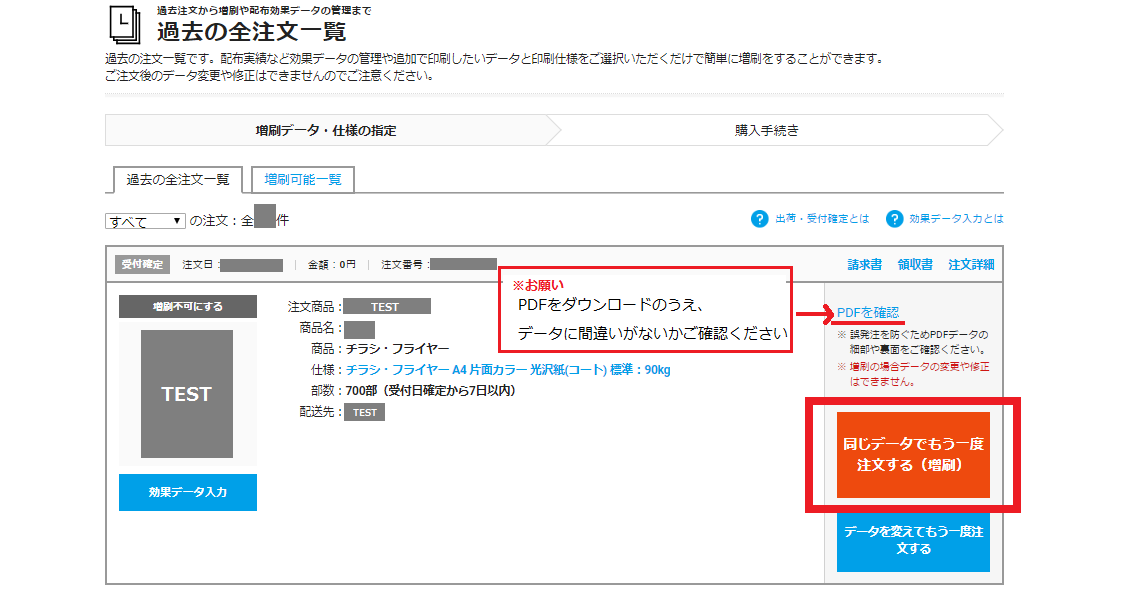The image size is (1129, 613).
Task: Click the 購入手続き step in progress bar
Action: pos(767,130)
